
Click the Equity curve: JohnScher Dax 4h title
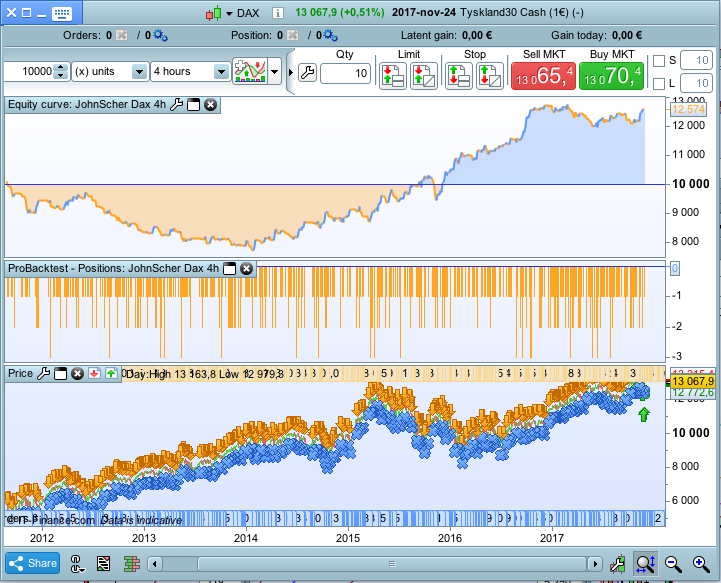tap(87, 104)
